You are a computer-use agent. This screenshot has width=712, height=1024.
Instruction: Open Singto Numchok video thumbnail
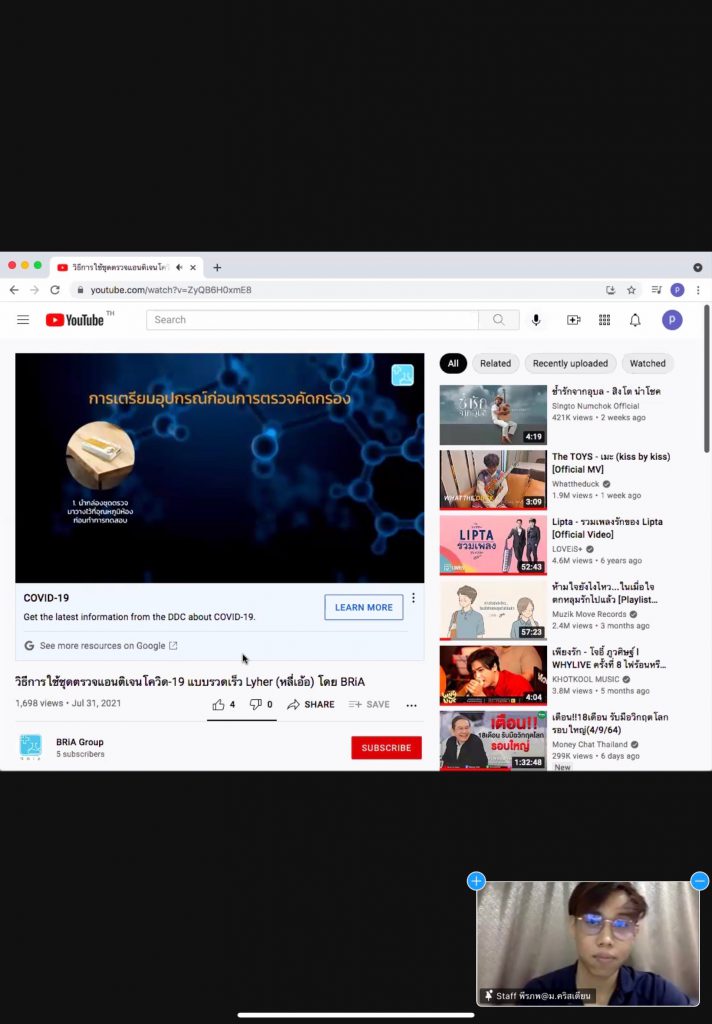coord(493,415)
